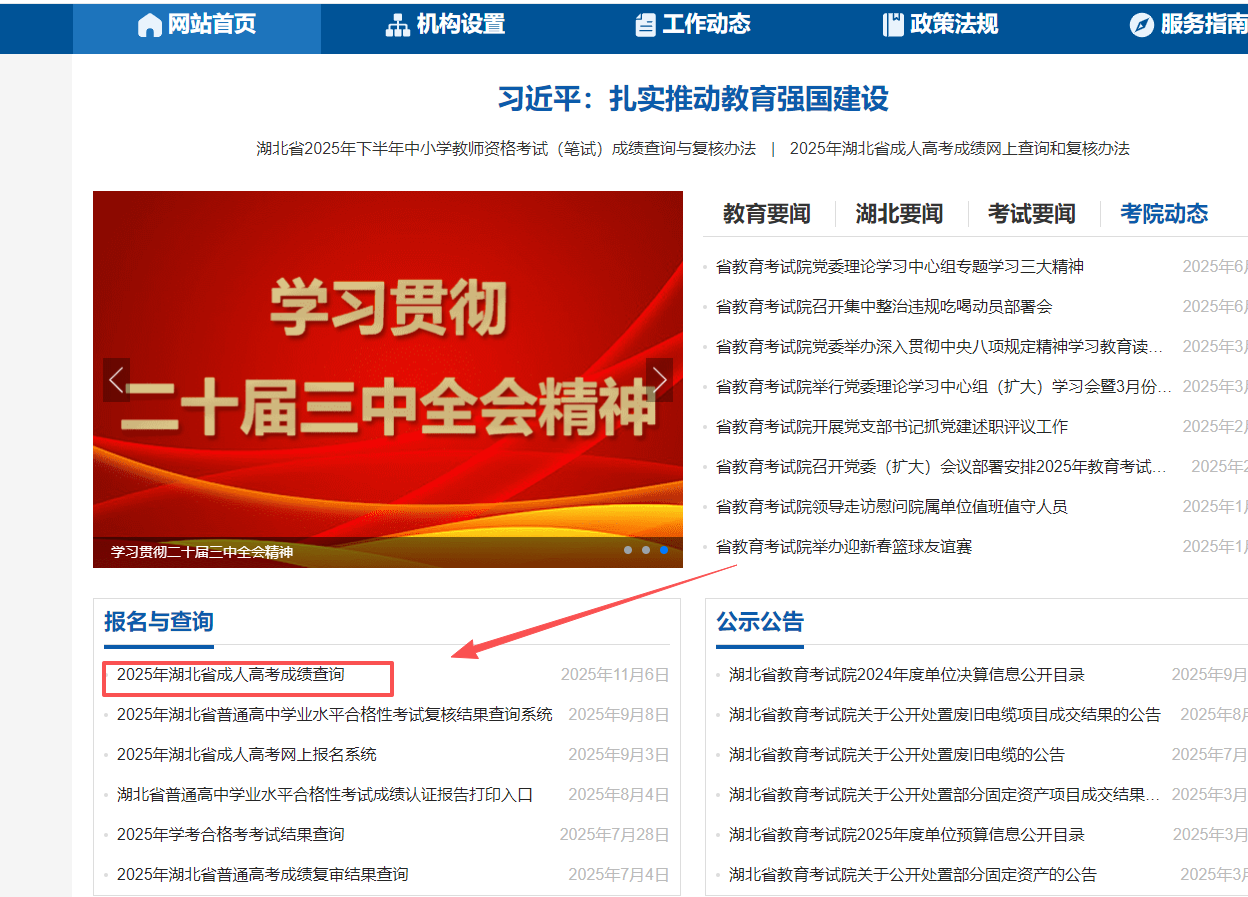Advance carousel with right arrow

click(x=659, y=380)
